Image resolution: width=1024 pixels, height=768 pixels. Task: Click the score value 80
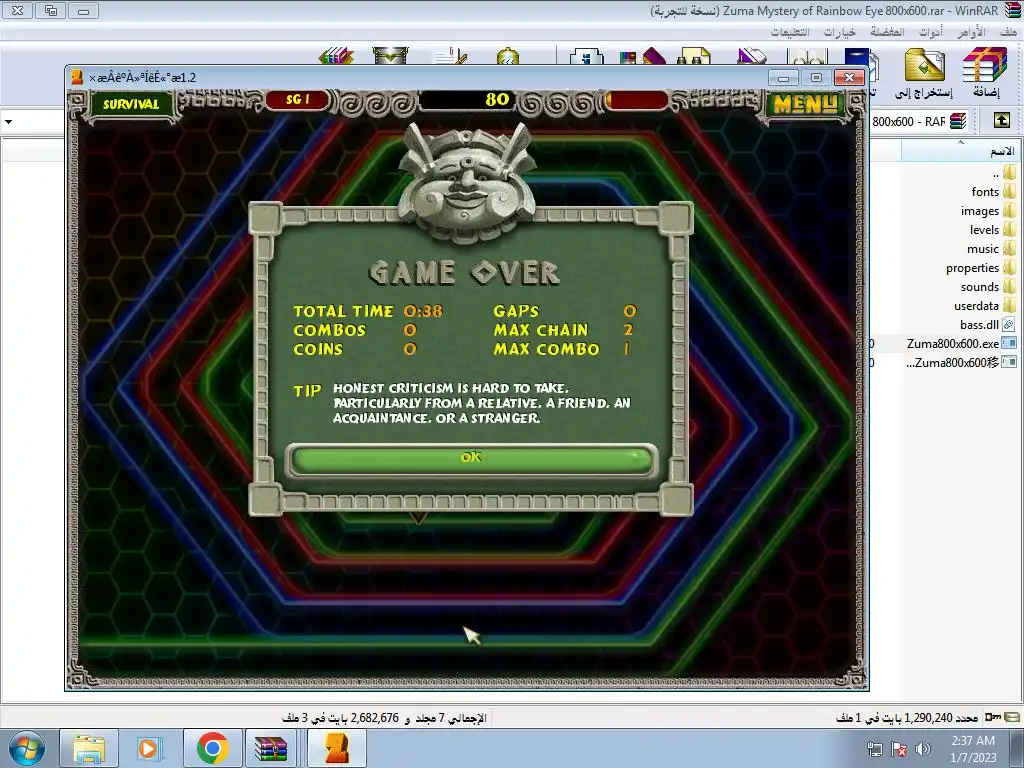tap(497, 99)
